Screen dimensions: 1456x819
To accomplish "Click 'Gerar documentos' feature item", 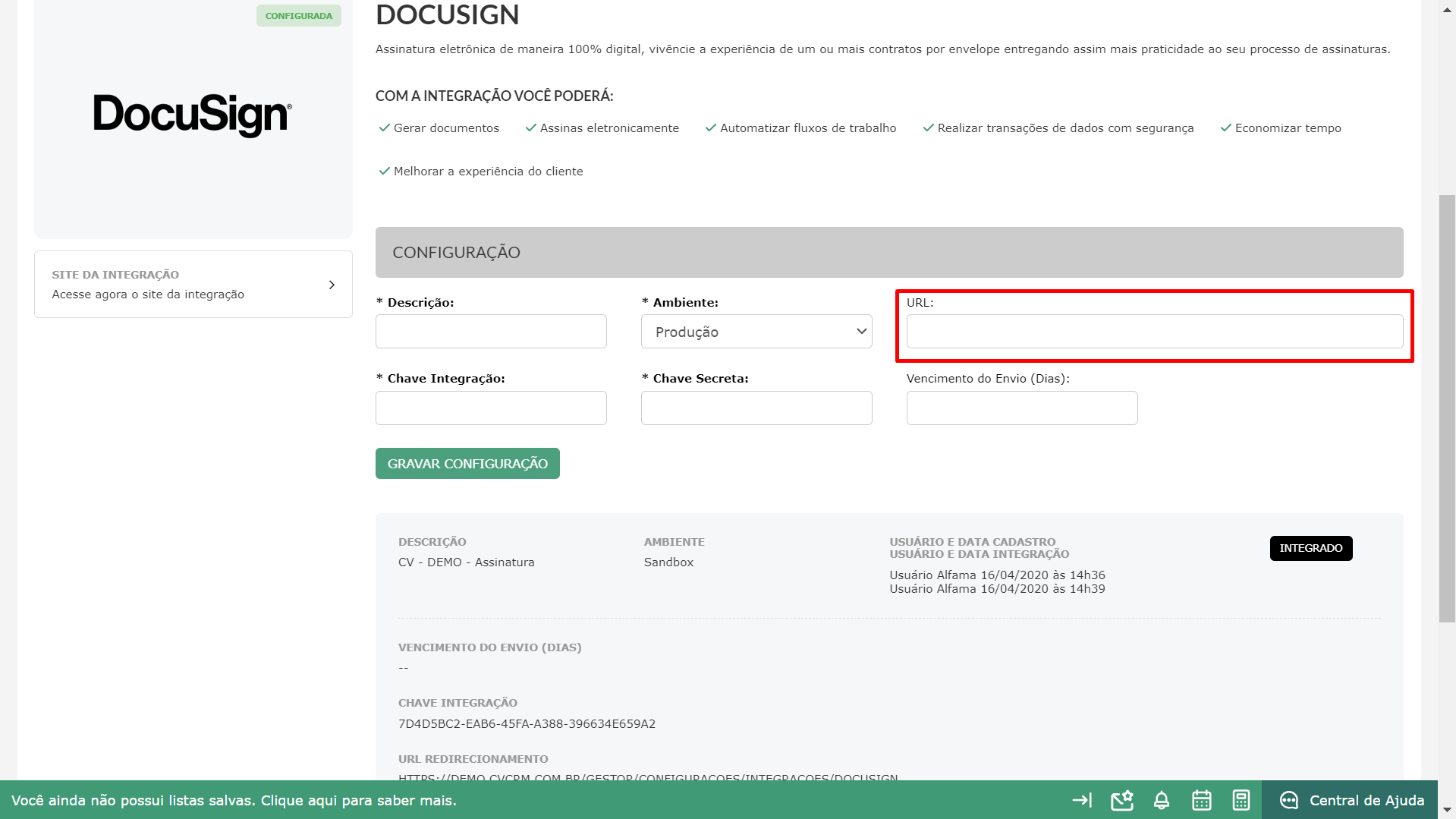I will pyautogui.click(x=439, y=128).
